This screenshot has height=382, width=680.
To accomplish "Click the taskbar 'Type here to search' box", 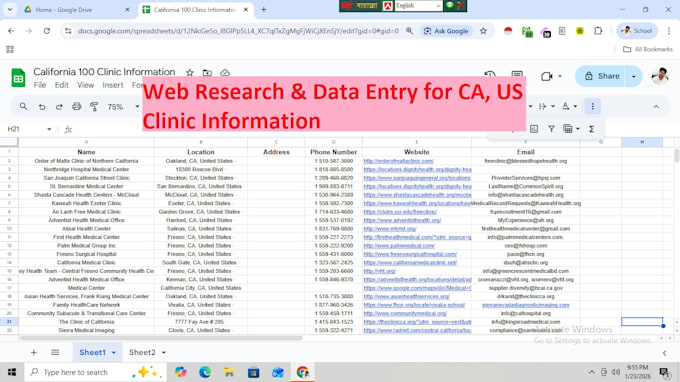I will [x=95, y=372].
